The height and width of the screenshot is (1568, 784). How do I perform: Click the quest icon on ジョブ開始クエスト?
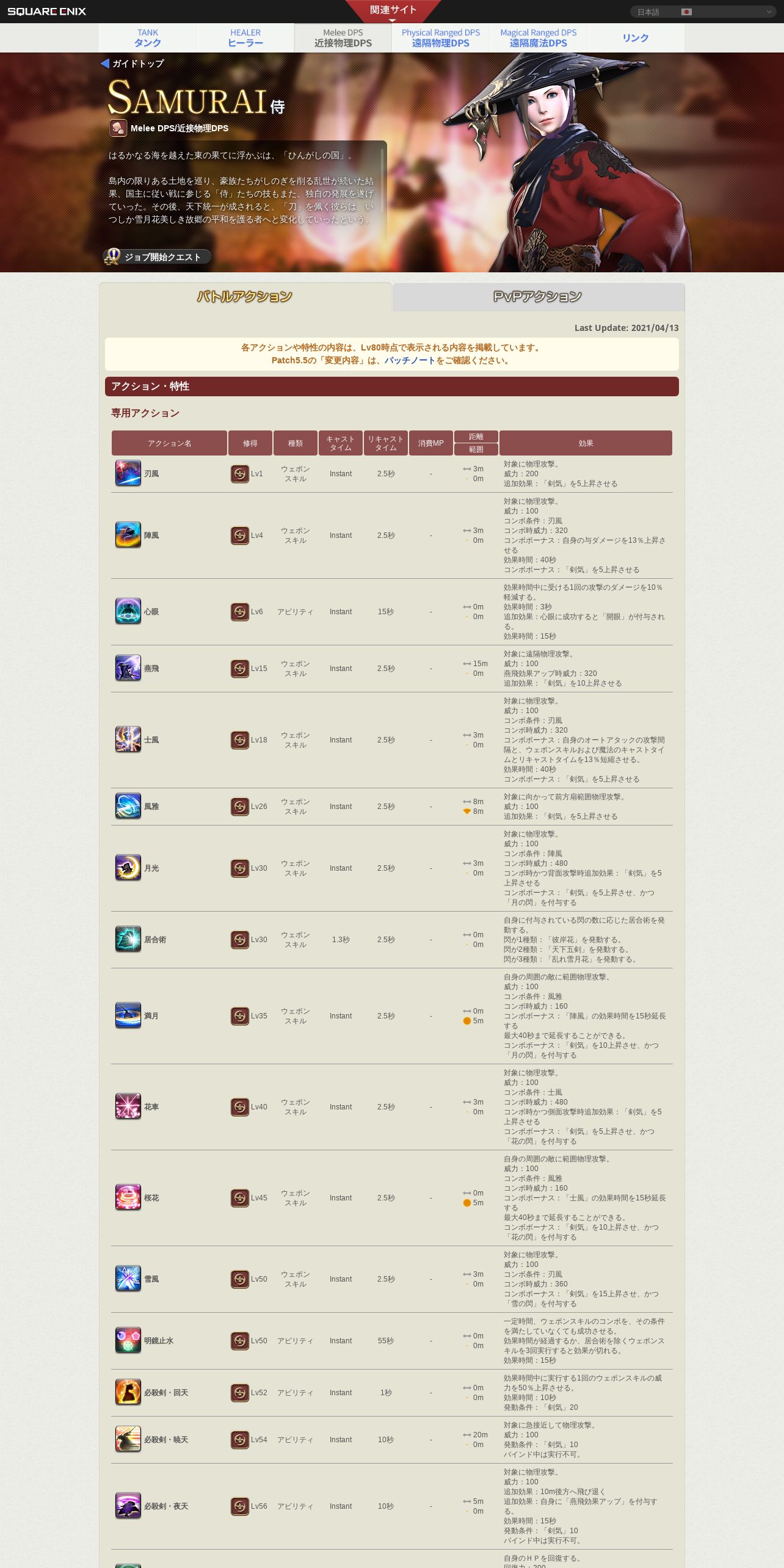[x=112, y=256]
